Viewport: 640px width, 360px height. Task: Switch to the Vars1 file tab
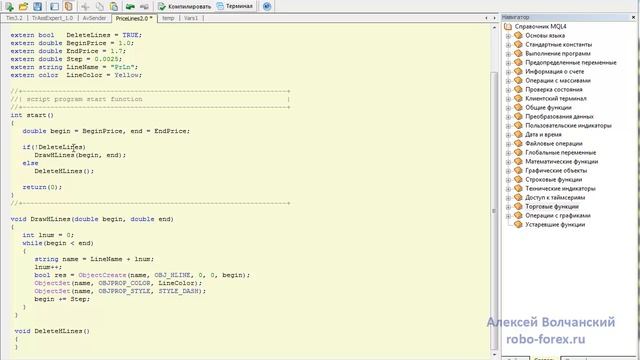coord(191,18)
